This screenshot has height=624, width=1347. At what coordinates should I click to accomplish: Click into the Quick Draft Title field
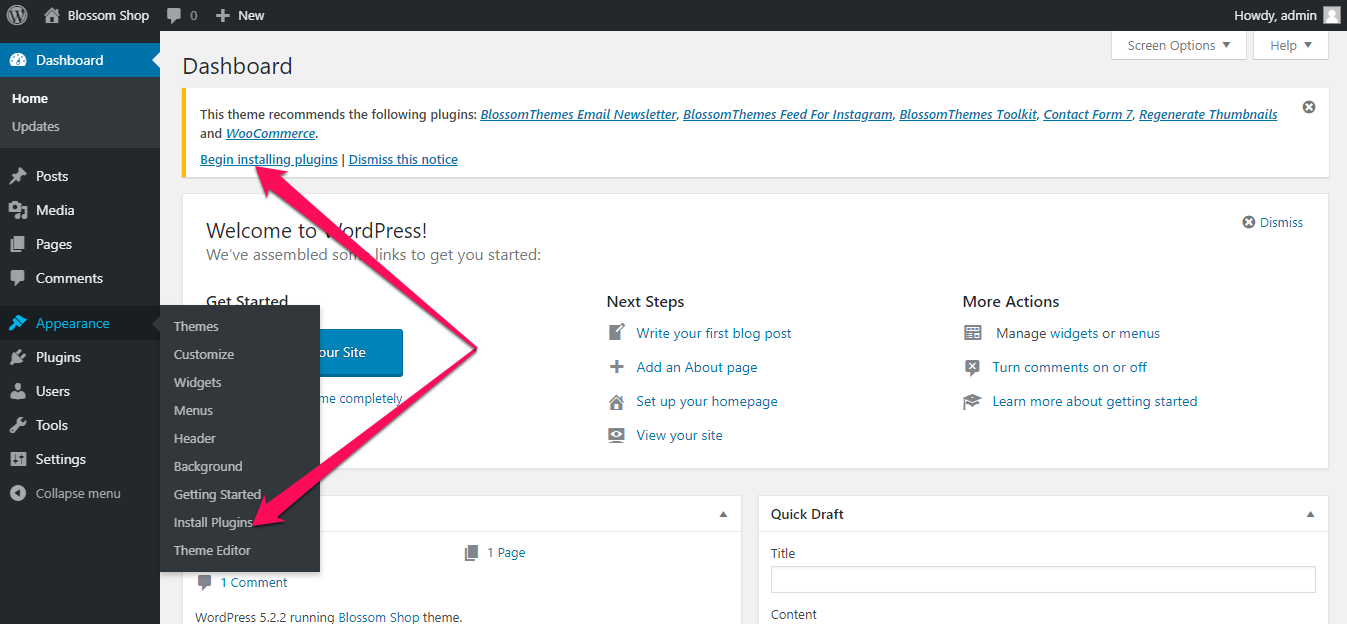(x=1043, y=579)
